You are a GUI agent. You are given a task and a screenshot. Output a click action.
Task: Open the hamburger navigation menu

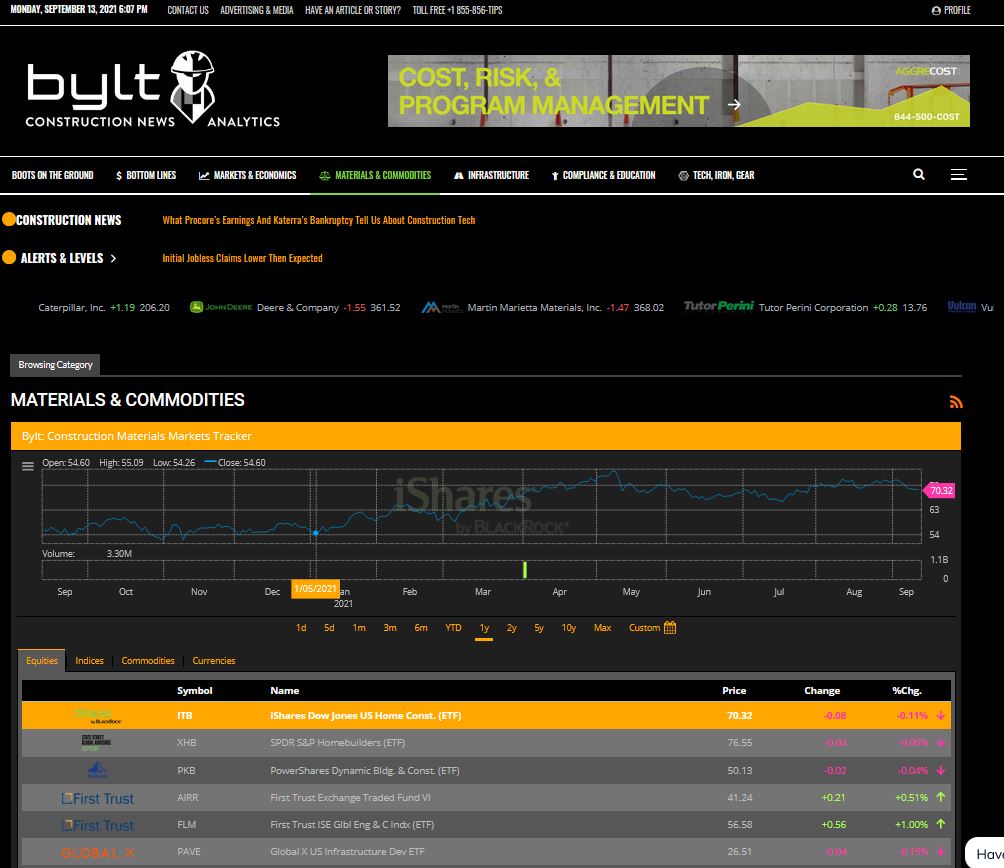pos(958,174)
